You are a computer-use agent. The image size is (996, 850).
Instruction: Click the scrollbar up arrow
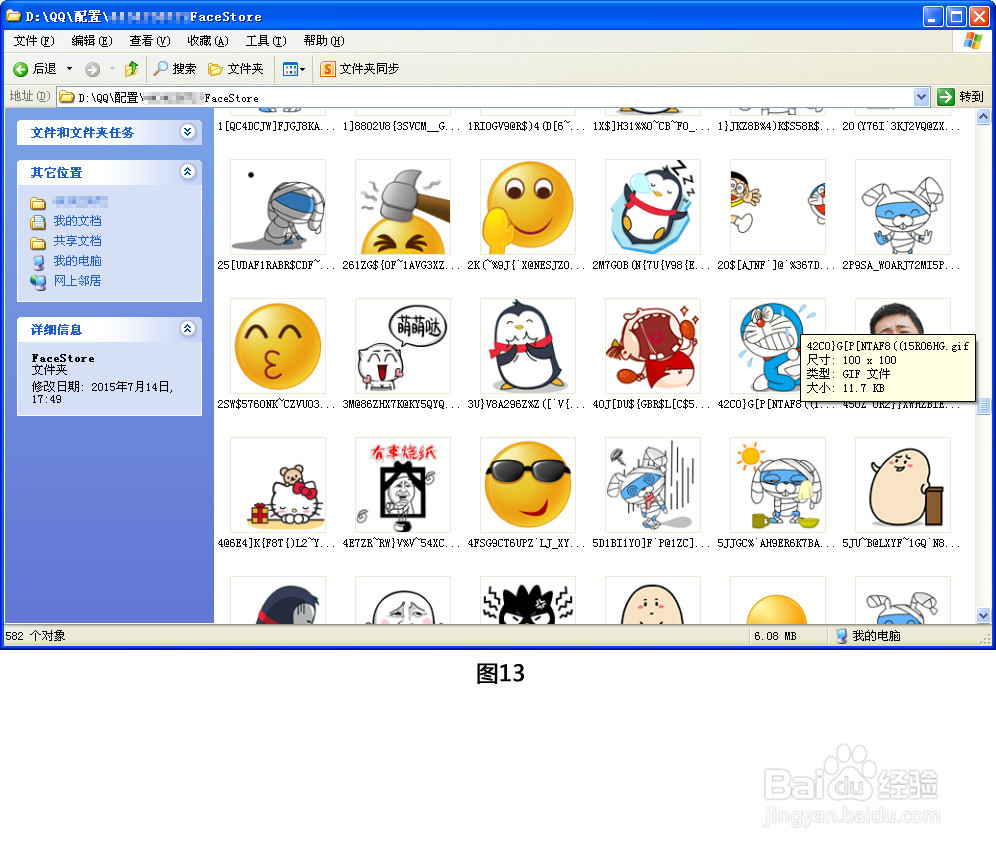[x=983, y=117]
